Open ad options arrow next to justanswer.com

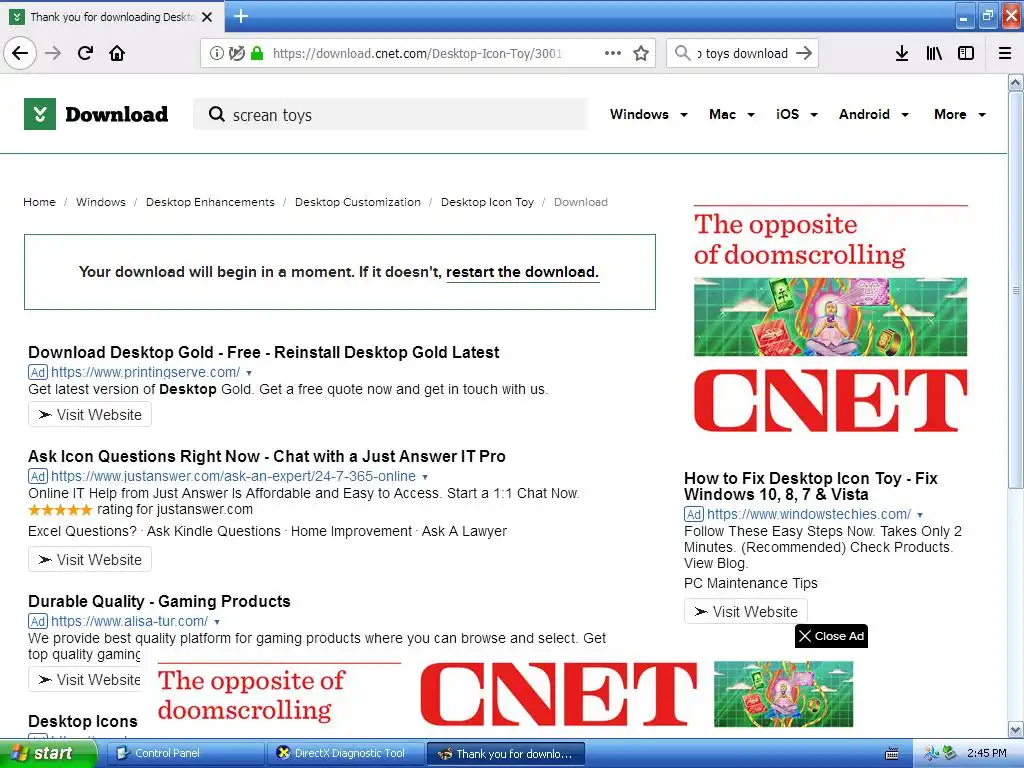424,477
